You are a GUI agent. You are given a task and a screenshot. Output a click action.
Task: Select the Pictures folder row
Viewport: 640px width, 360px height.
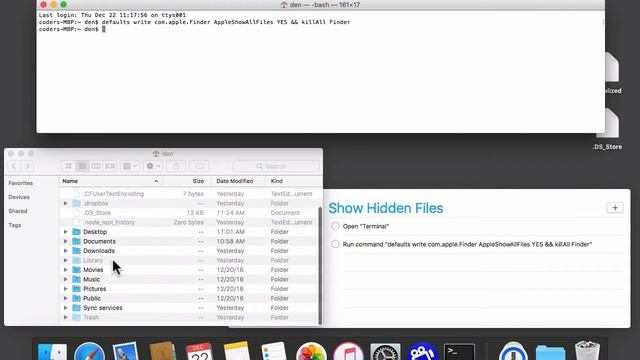pyautogui.click(x=188, y=289)
